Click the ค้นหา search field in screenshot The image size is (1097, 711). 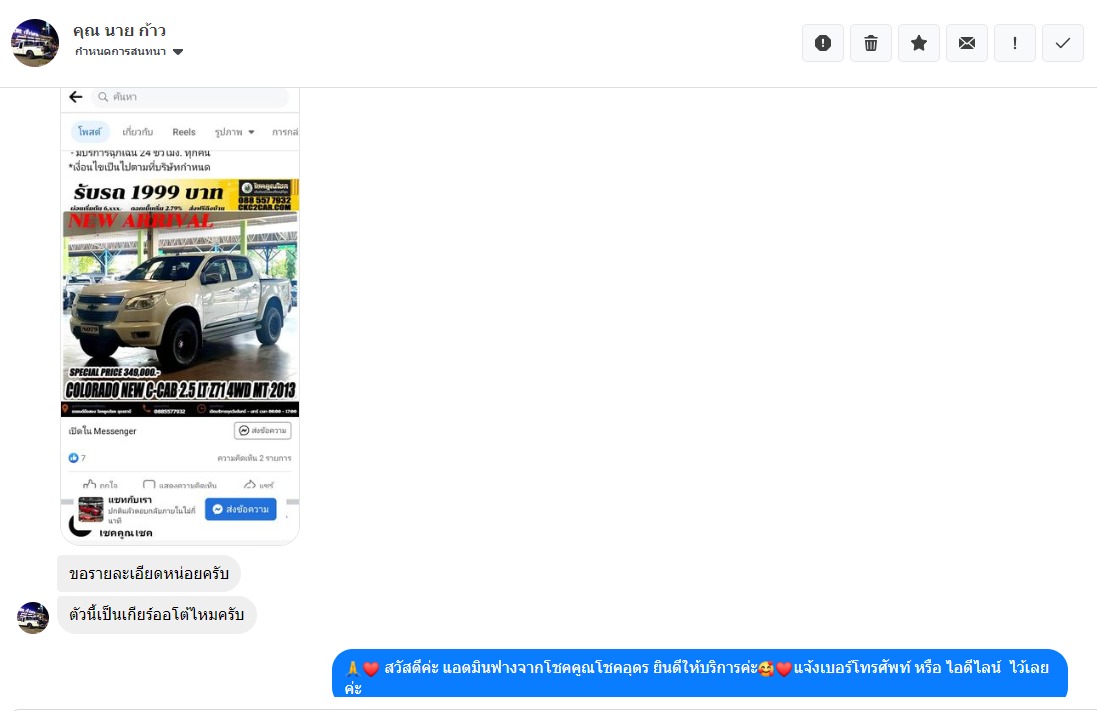click(x=190, y=97)
